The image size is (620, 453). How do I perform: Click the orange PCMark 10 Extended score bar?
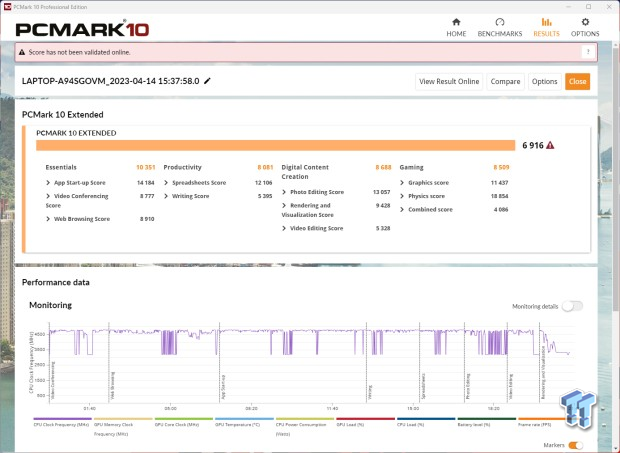pos(276,145)
